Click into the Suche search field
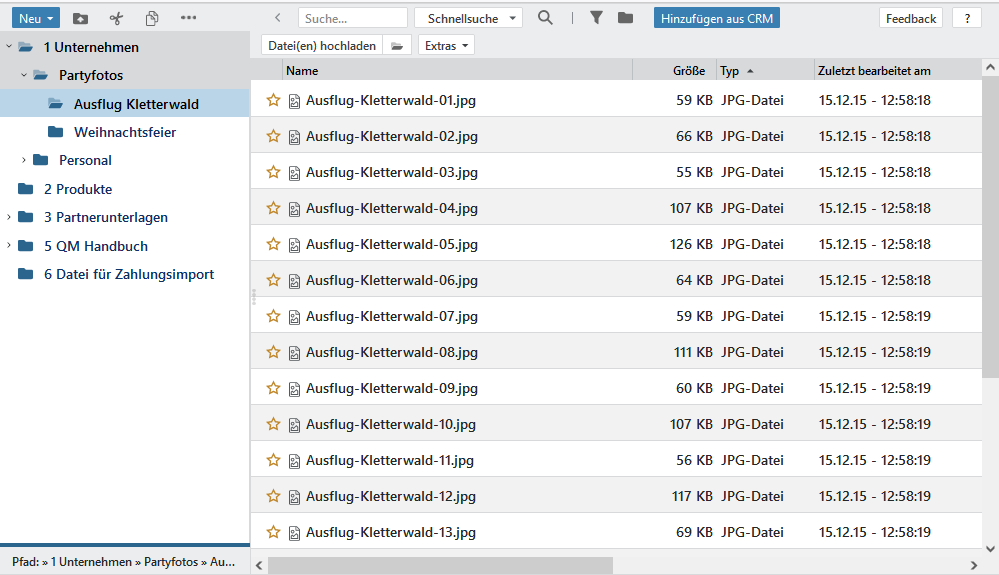This screenshot has height=575, width=999. pyautogui.click(x=352, y=18)
